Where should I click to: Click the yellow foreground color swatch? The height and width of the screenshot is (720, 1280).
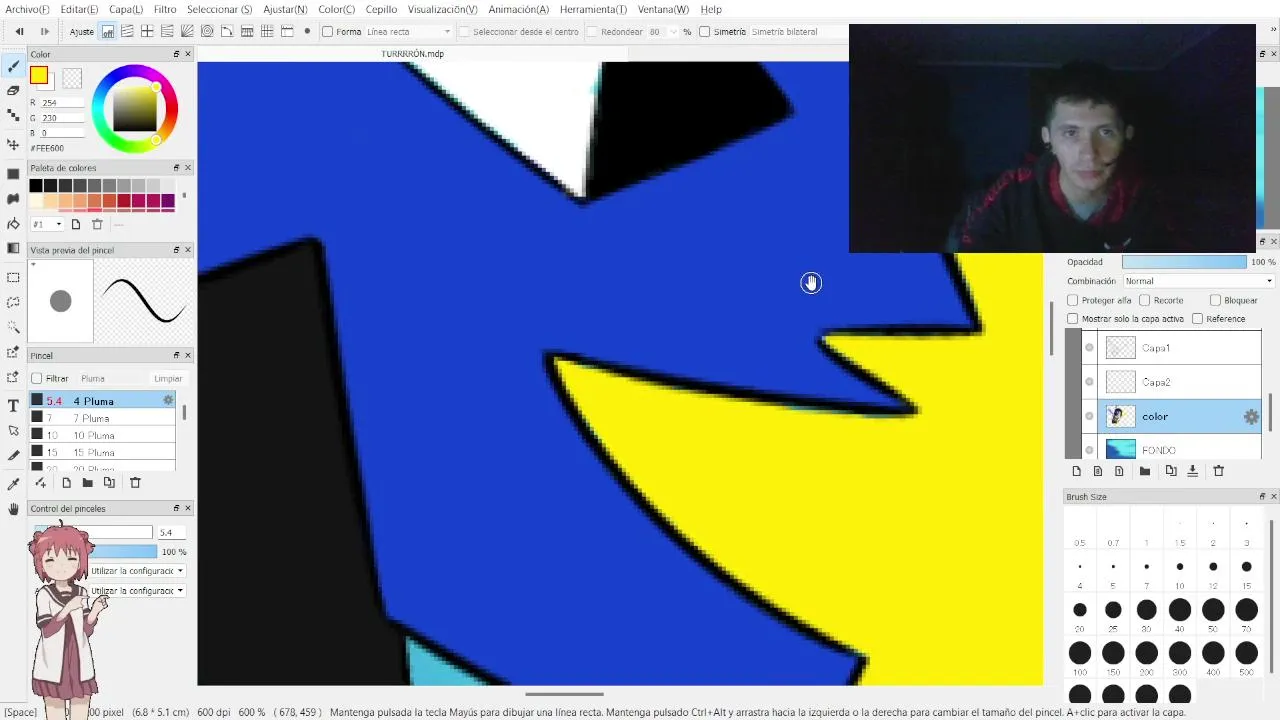click(x=38, y=75)
